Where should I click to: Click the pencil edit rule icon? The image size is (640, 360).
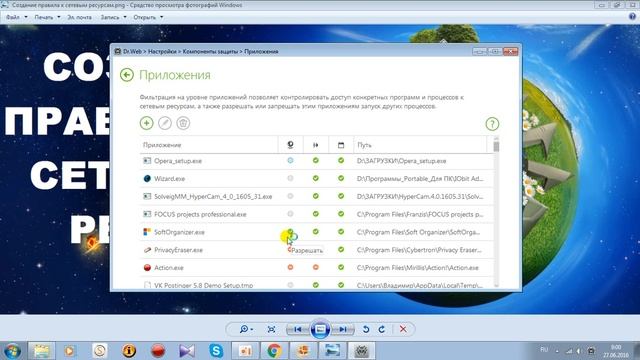point(165,123)
